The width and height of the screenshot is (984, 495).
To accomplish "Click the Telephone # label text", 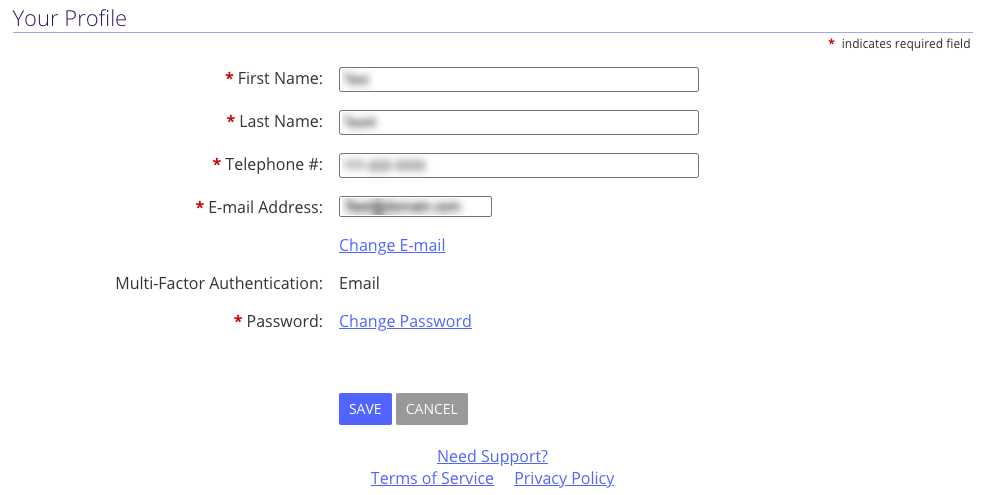I will point(274,164).
